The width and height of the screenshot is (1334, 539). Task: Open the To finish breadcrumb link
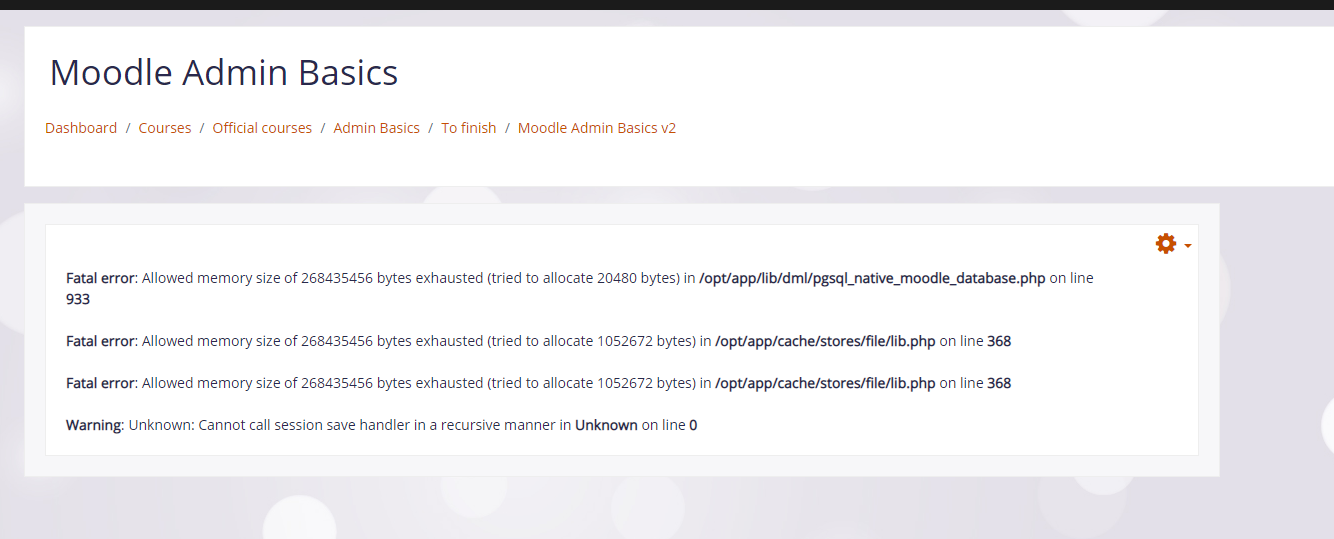click(x=469, y=128)
